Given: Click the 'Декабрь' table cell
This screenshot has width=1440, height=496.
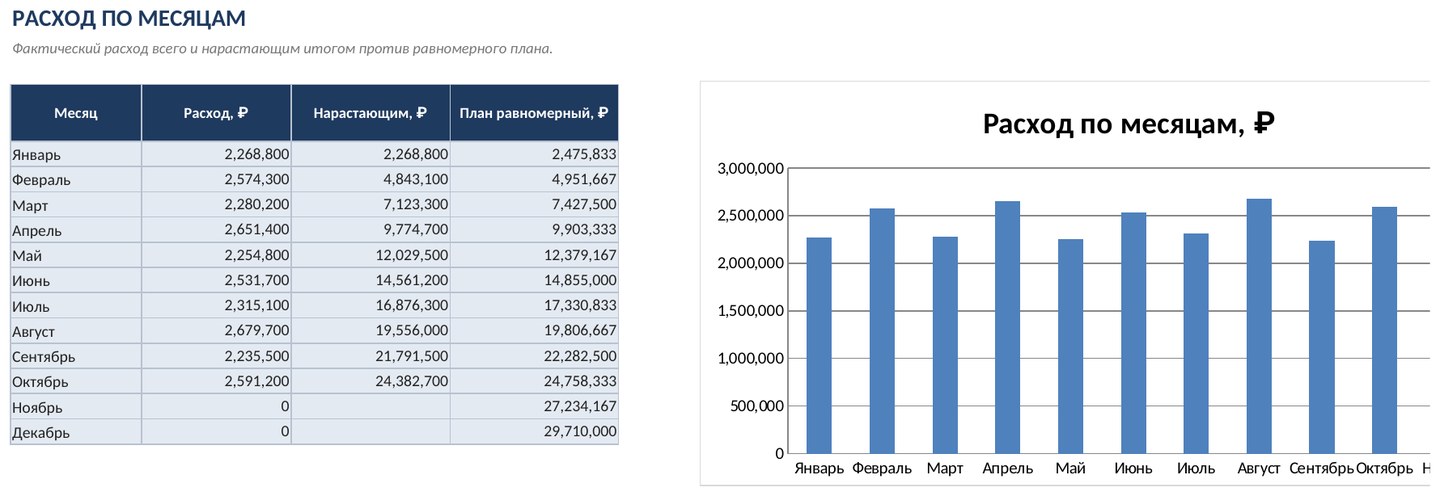Looking at the screenshot, I should [x=76, y=432].
